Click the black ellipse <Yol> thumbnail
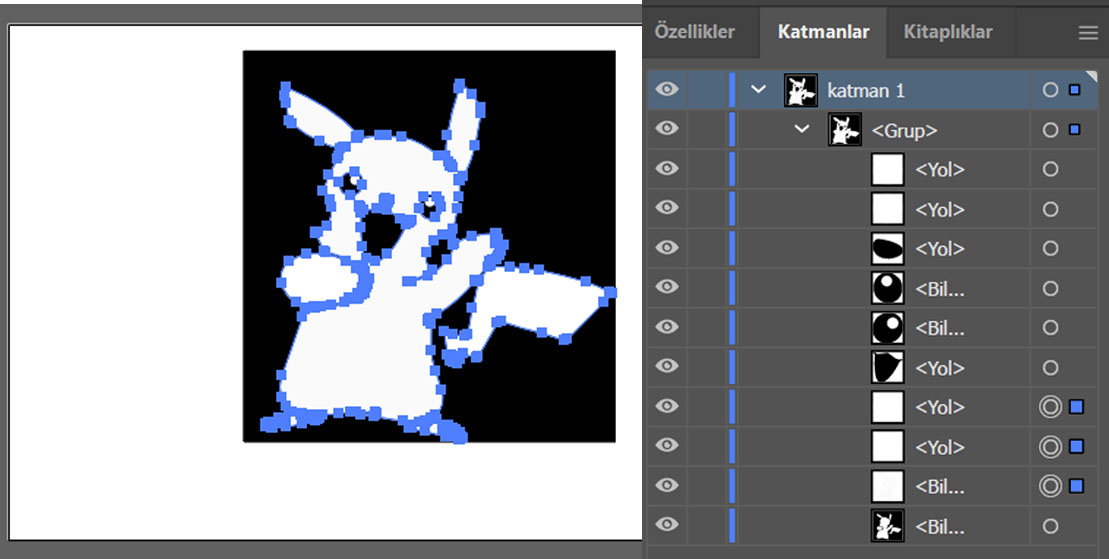 point(888,248)
